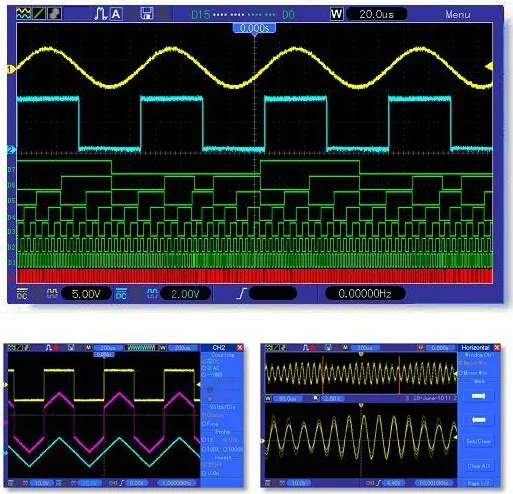Click the gray persistence icon in top toolbar
Screen dimensions: 513x494
coord(54,14)
